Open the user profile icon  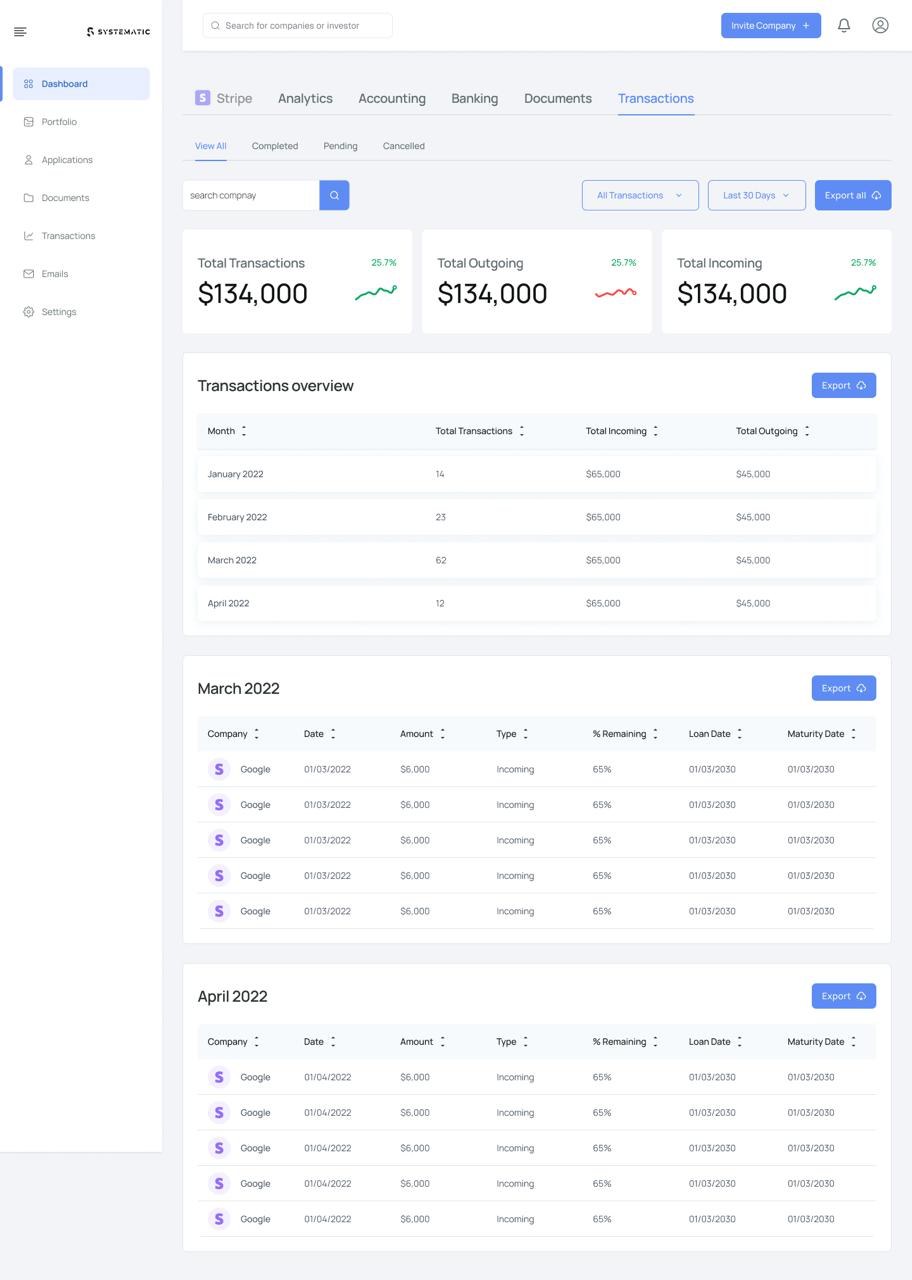pos(880,26)
